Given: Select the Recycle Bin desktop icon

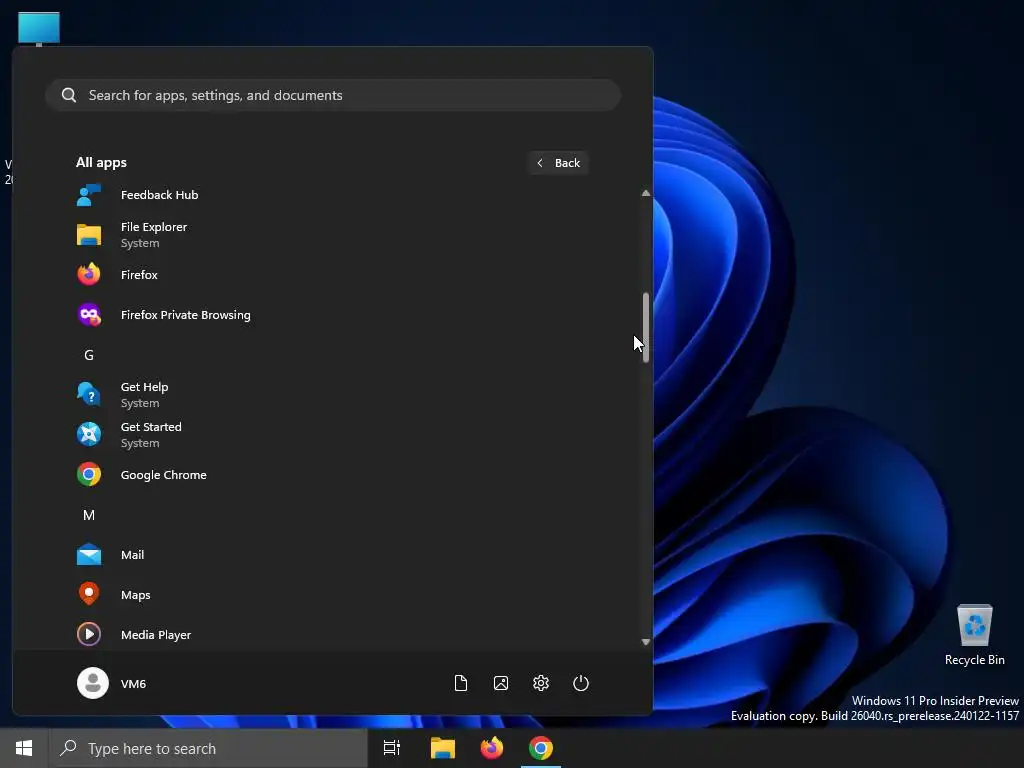Looking at the screenshot, I should (974, 635).
